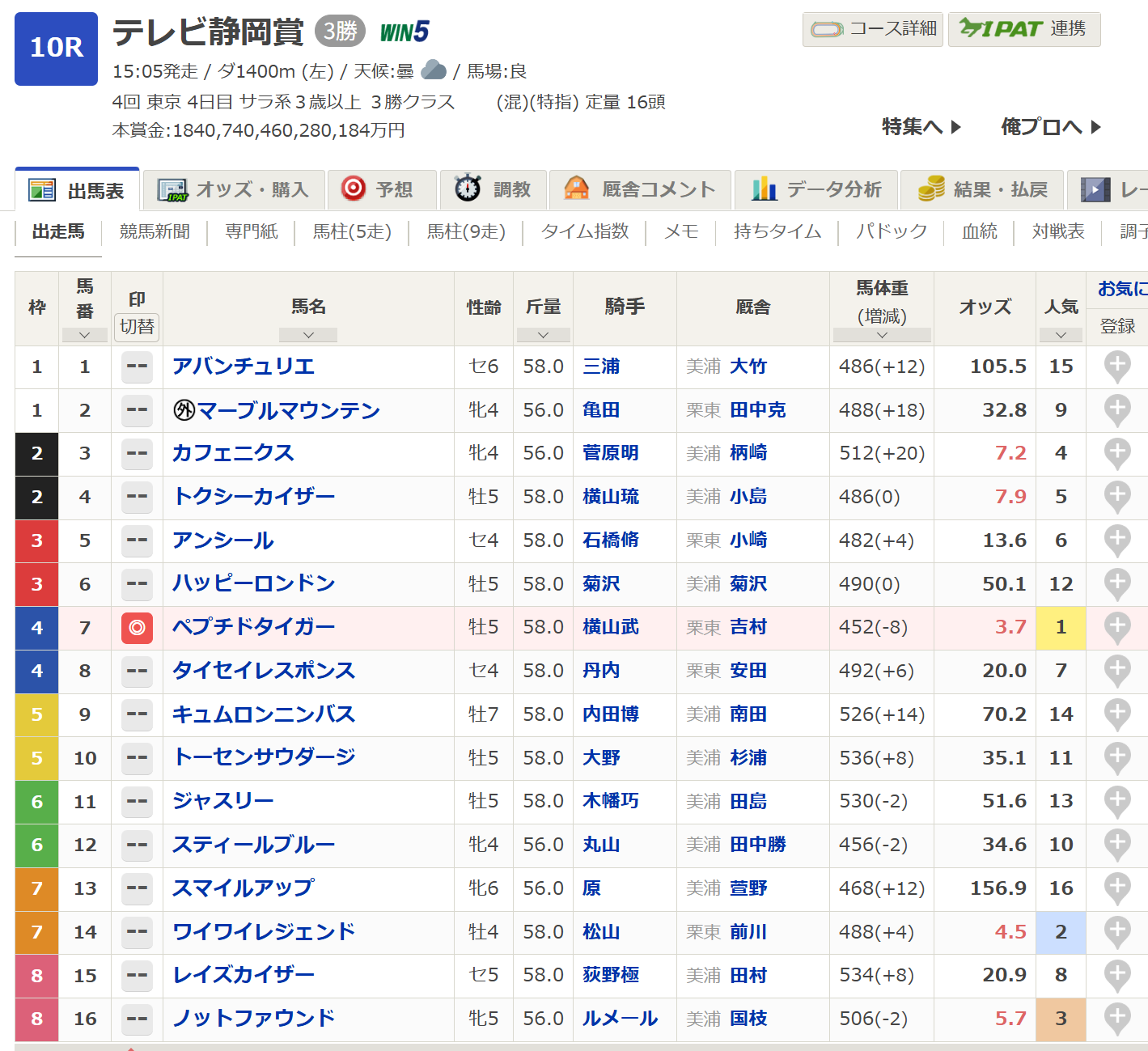
Task: Click the 厩舎コメント stable icon
Action: point(576,189)
